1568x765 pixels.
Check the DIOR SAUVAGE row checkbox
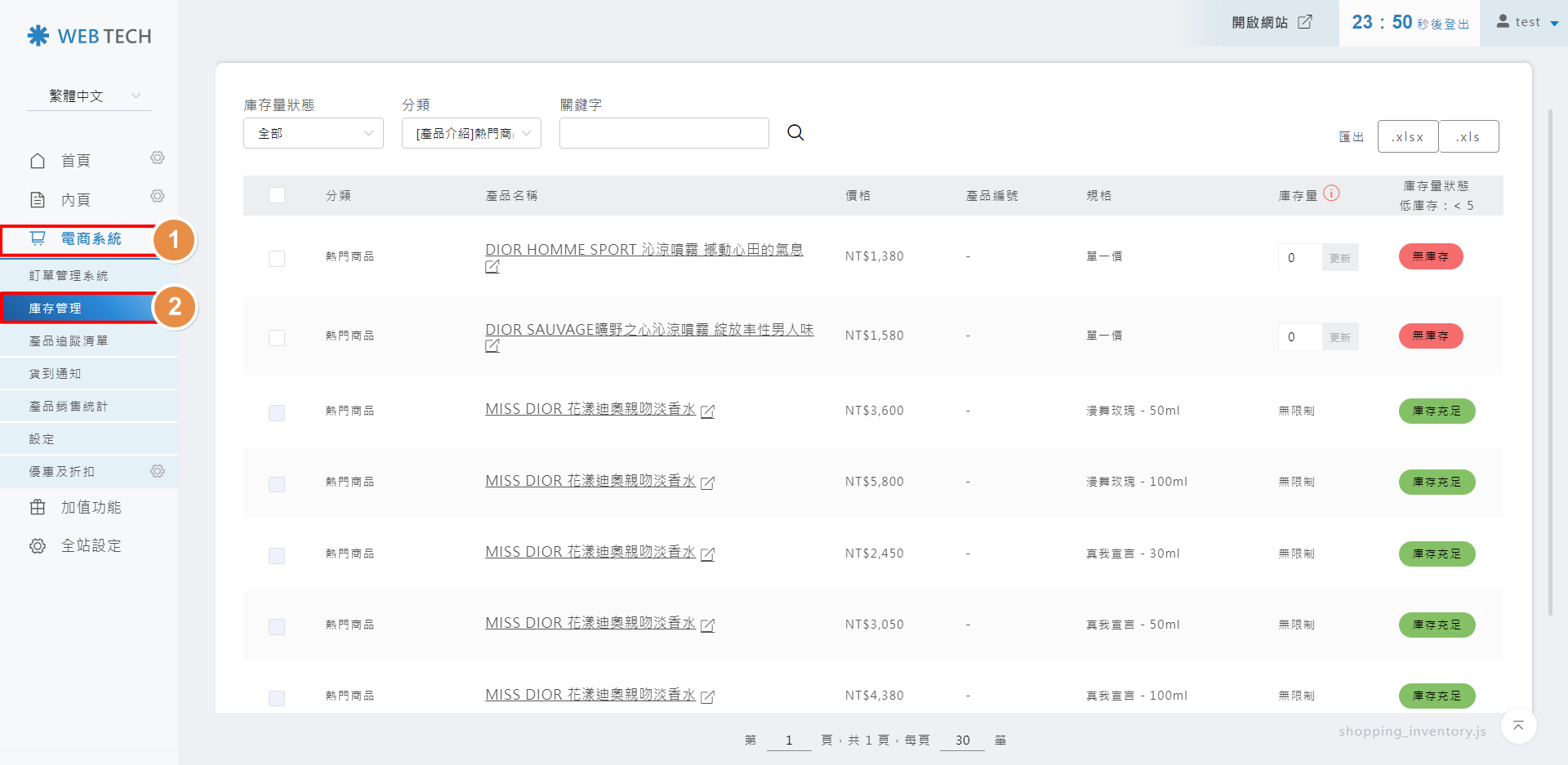pos(277,337)
